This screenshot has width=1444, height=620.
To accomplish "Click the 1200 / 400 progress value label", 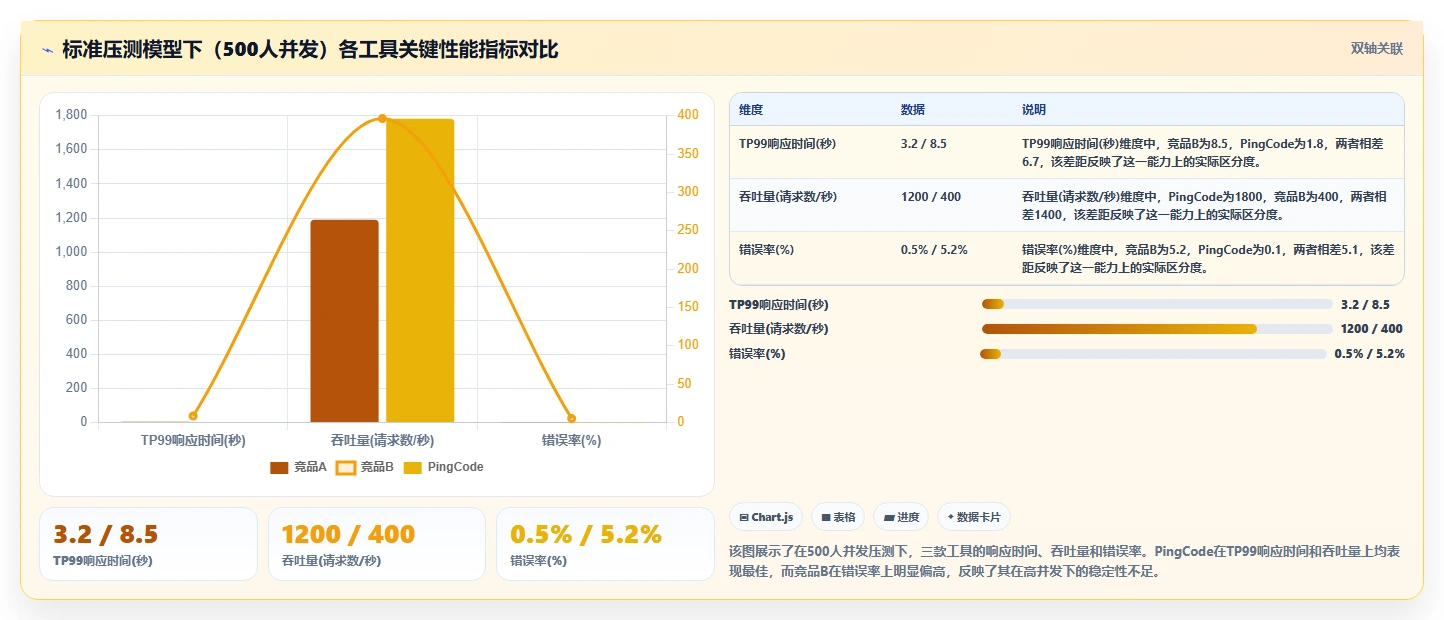I will tap(1371, 329).
